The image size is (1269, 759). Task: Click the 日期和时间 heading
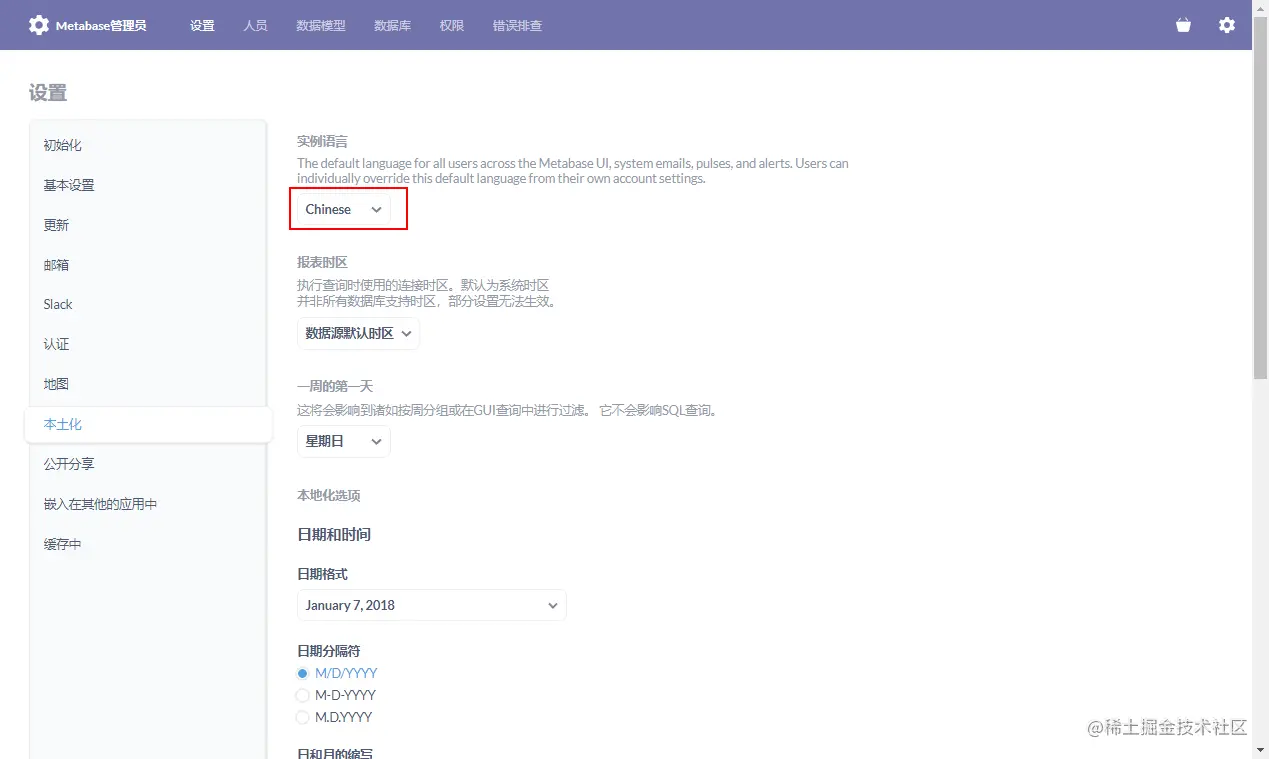(x=334, y=534)
